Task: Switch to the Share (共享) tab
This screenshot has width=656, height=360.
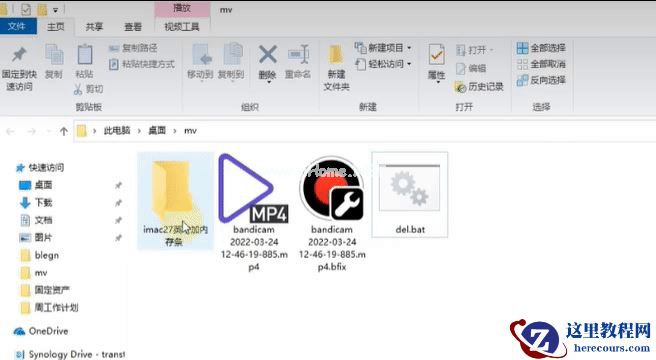Action: 94,27
